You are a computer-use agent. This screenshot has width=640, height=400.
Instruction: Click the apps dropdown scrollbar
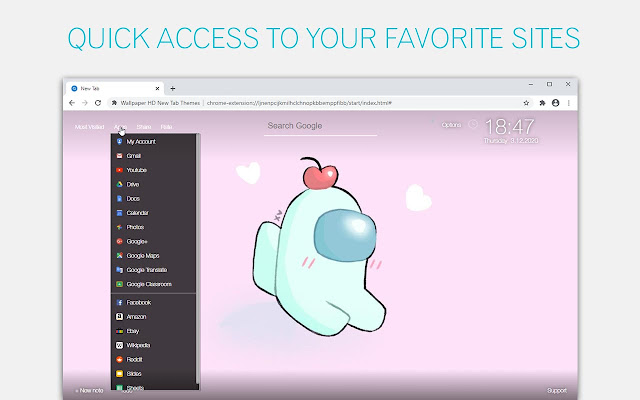[x=198, y=261]
